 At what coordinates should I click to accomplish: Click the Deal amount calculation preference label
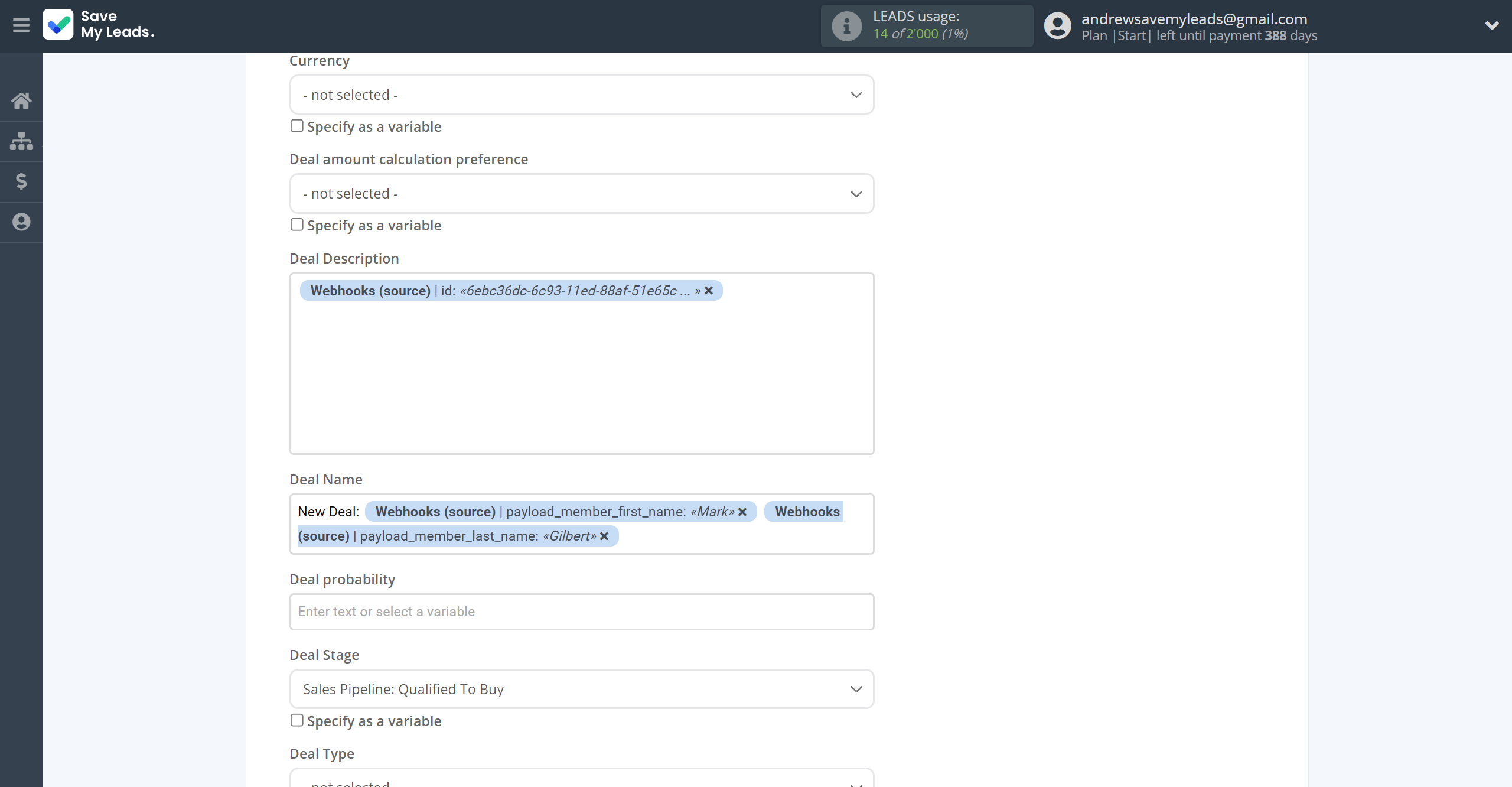click(409, 160)
